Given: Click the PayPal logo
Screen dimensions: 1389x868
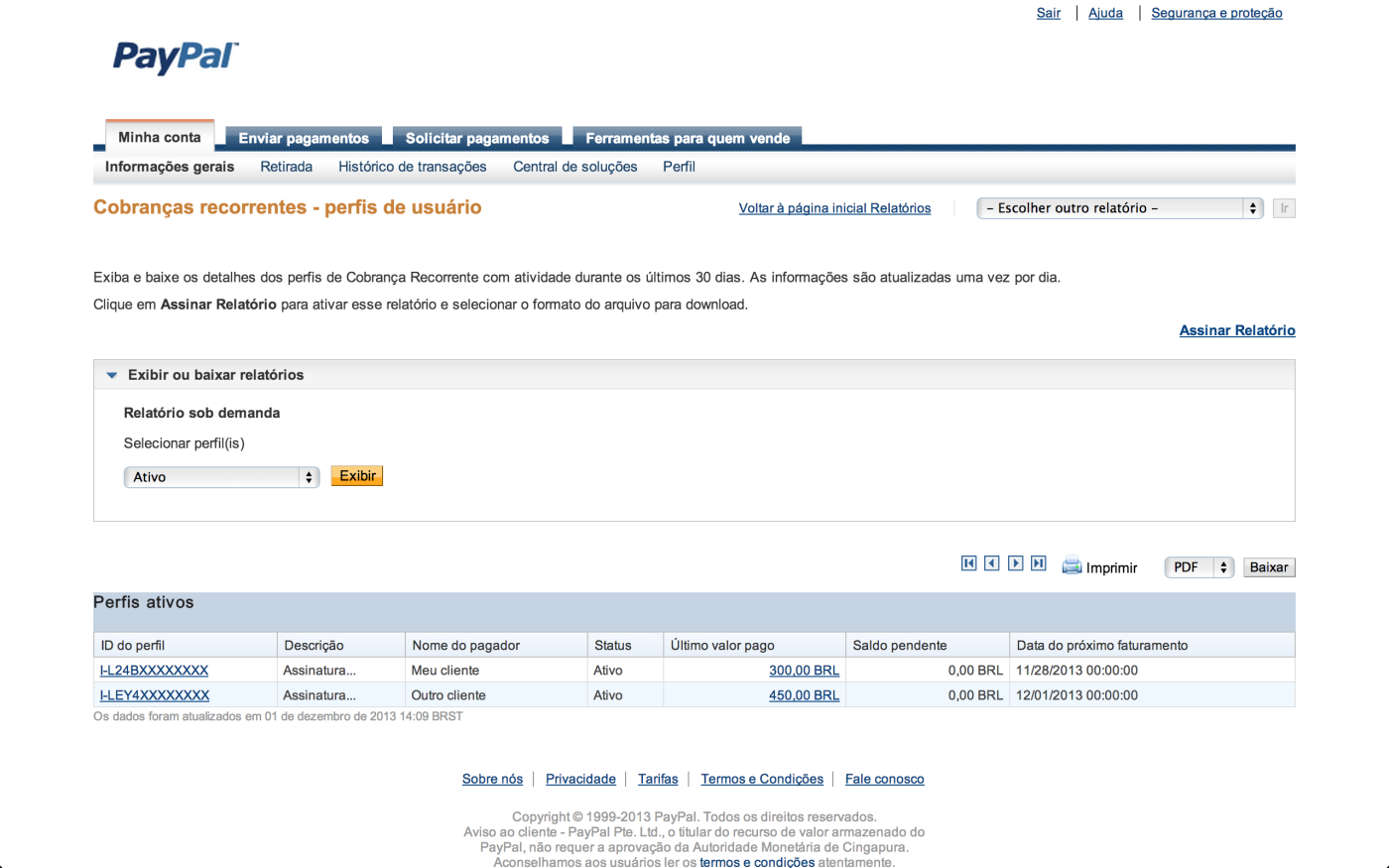Looking at the screenshot, I should coord(176,57).
